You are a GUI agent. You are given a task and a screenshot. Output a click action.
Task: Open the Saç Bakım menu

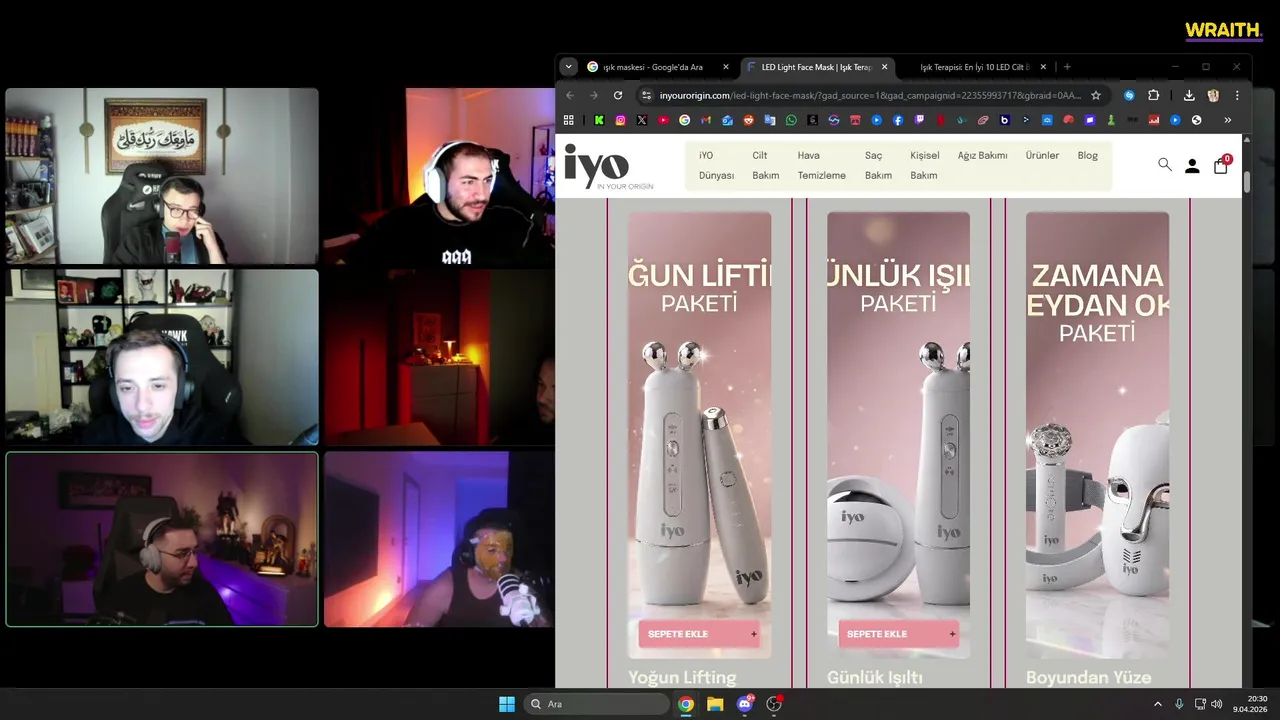pos(878,165)
